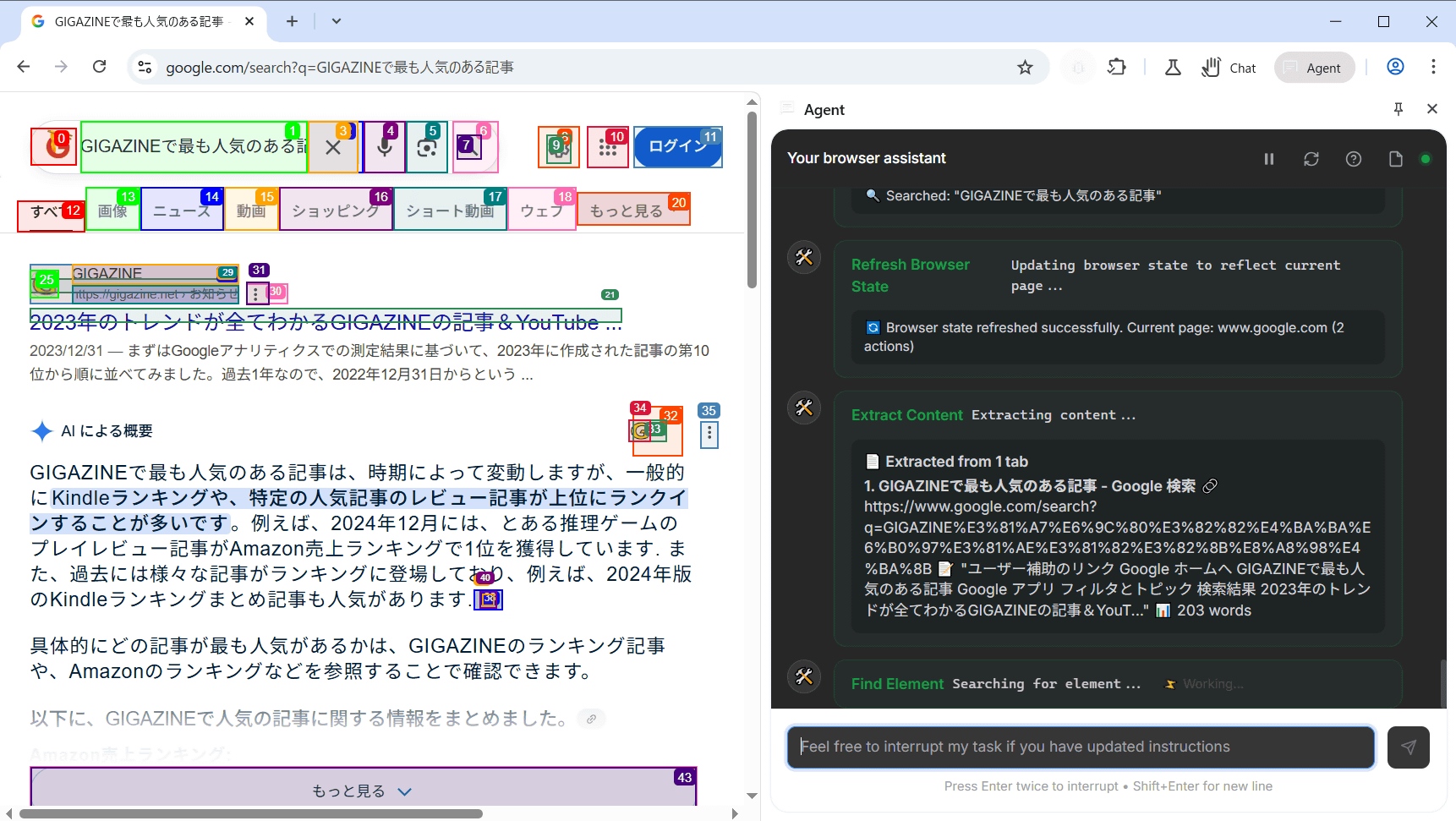Send message with paper plane button
This screenshot has width=1456, height=821.
point(1408,747)
